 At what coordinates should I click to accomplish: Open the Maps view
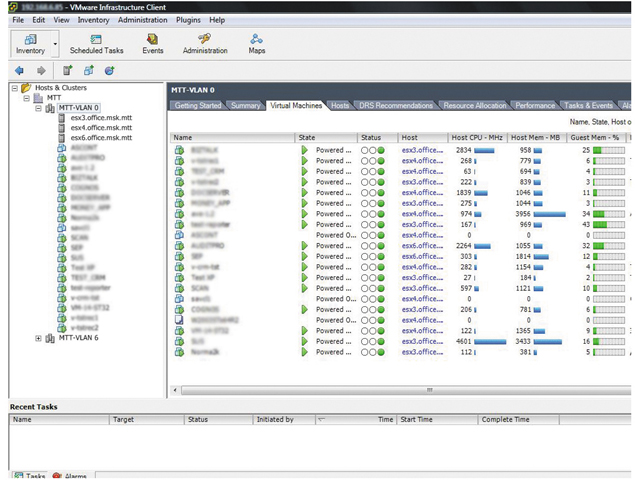pyautogui.click(x=257, y=44)
